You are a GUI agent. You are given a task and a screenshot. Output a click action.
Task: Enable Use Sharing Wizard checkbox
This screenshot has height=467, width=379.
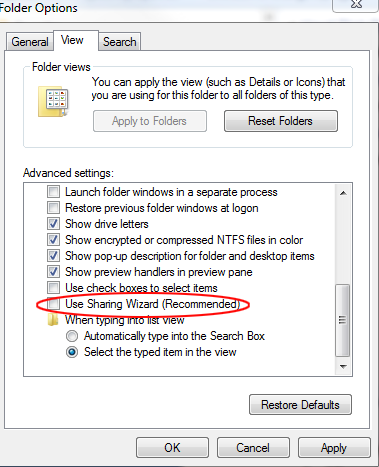point(53,304)
